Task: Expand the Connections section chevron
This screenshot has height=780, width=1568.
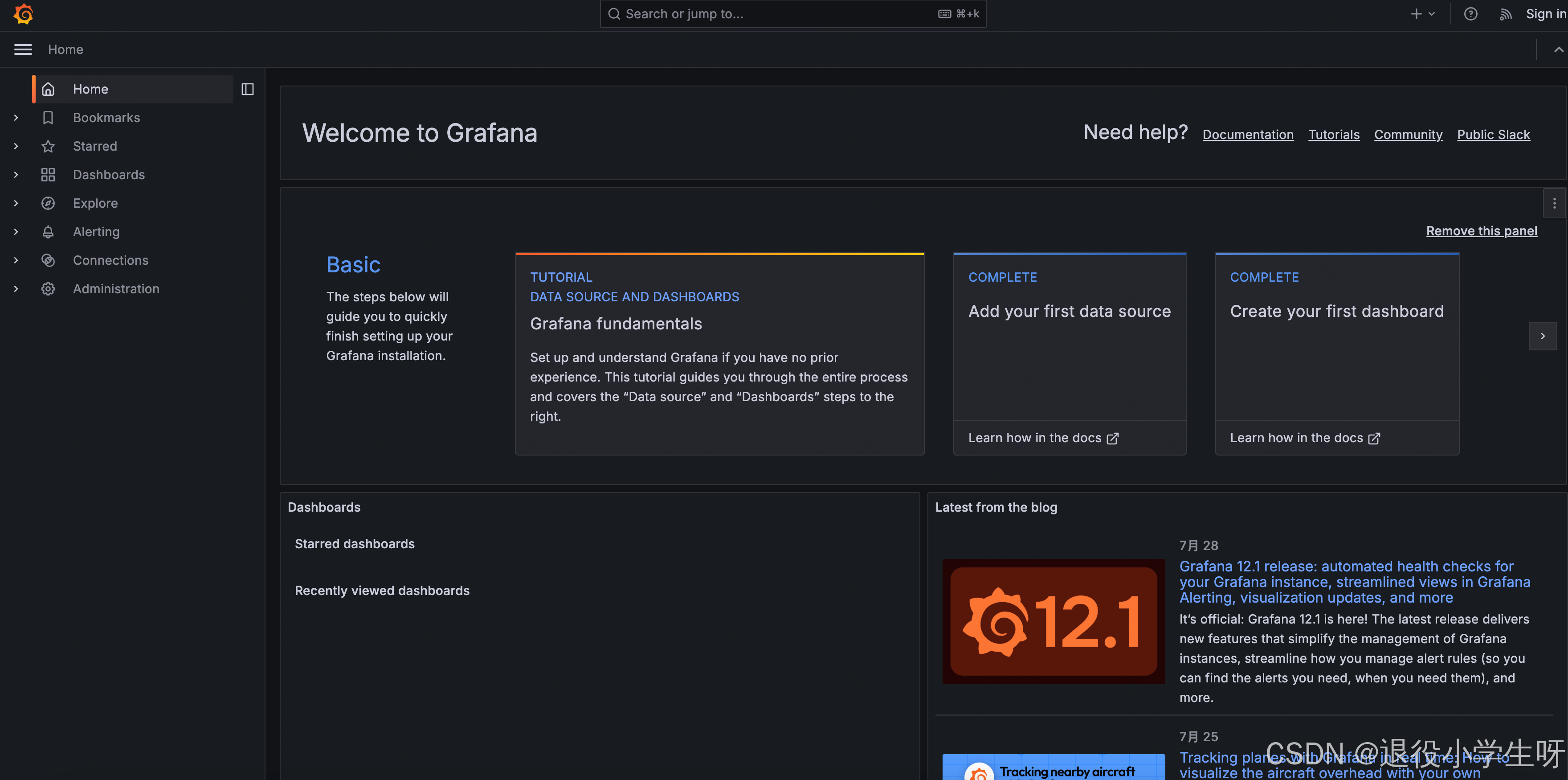Action: 16,261
